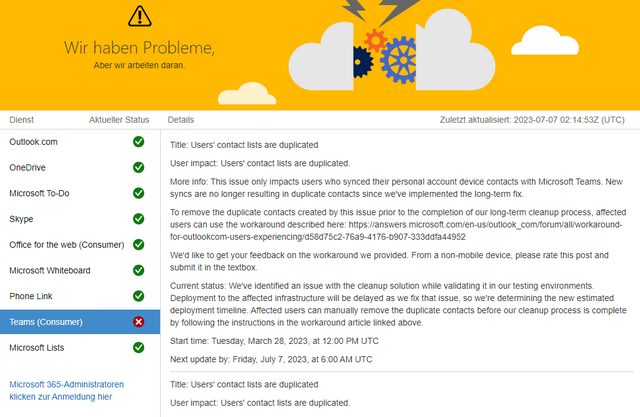Viewport: 640px width, 417px height.
Task: Click 'Aber wir arbeiten daran.' subtitle
Action: tap(139, 65)
